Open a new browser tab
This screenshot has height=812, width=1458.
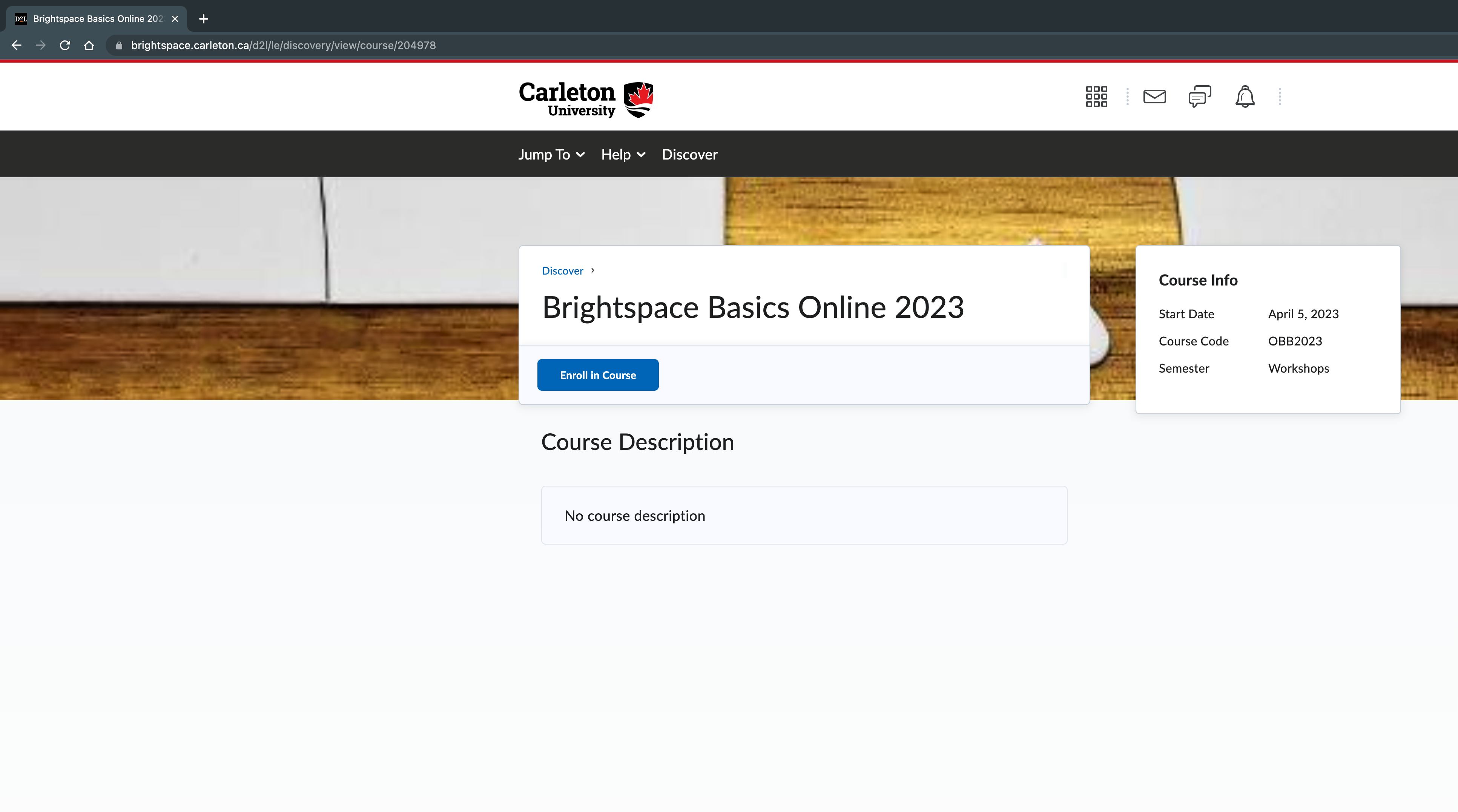204,19
